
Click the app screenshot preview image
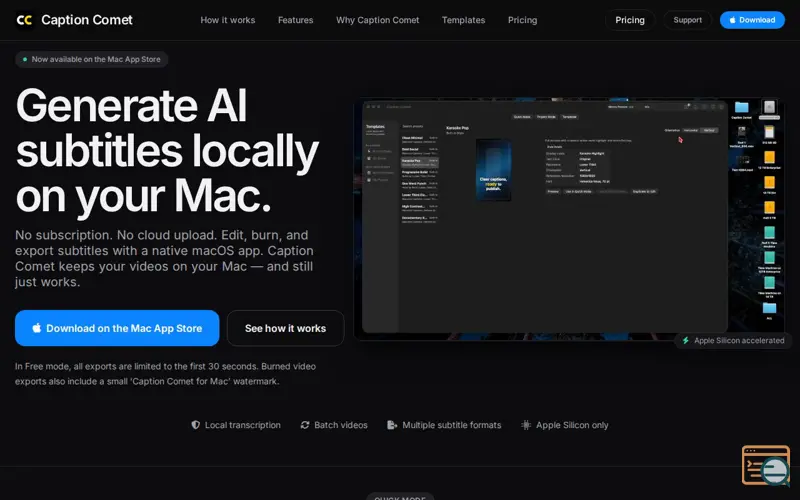[569, 219]
